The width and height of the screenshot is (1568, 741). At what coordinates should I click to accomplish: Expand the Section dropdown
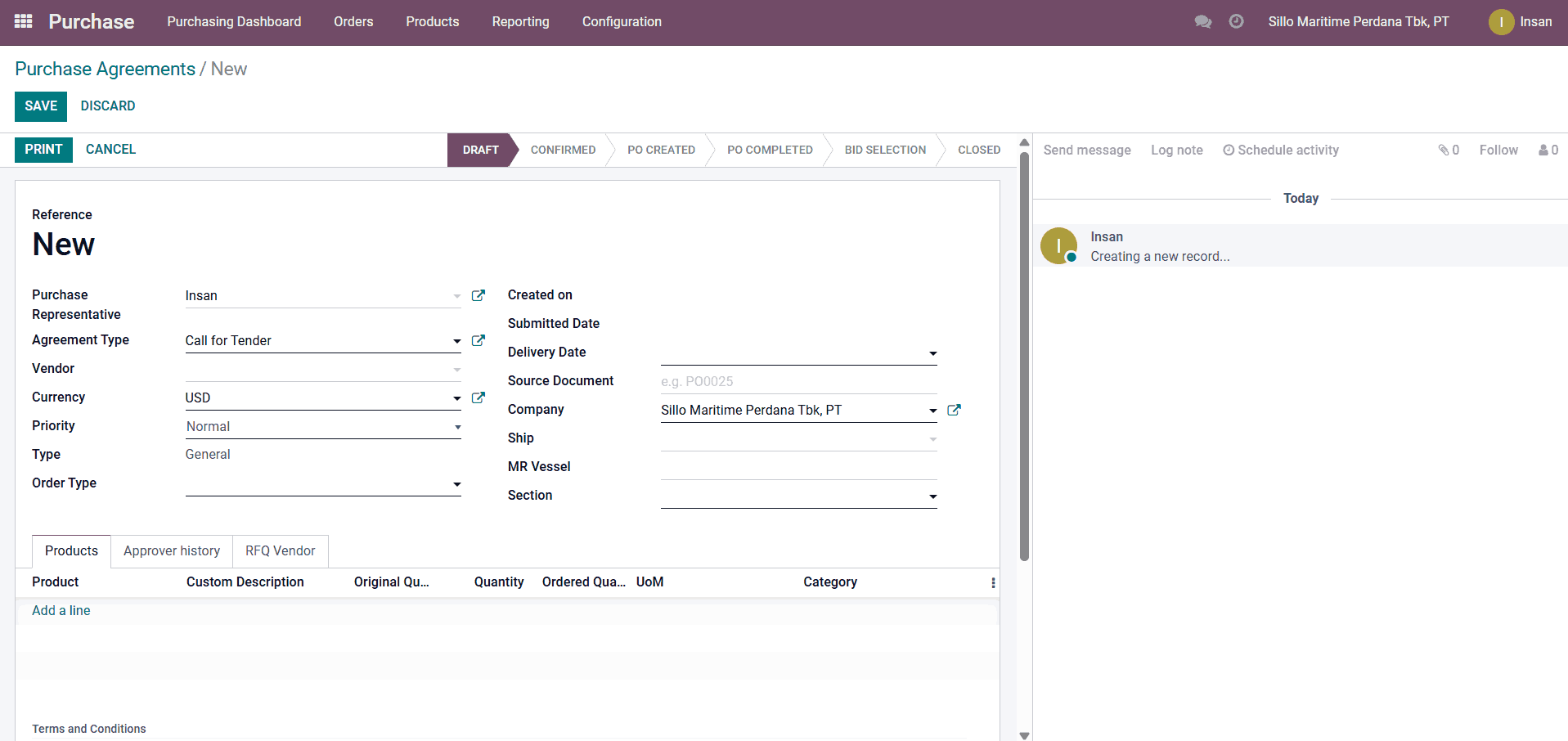[932, 497]
